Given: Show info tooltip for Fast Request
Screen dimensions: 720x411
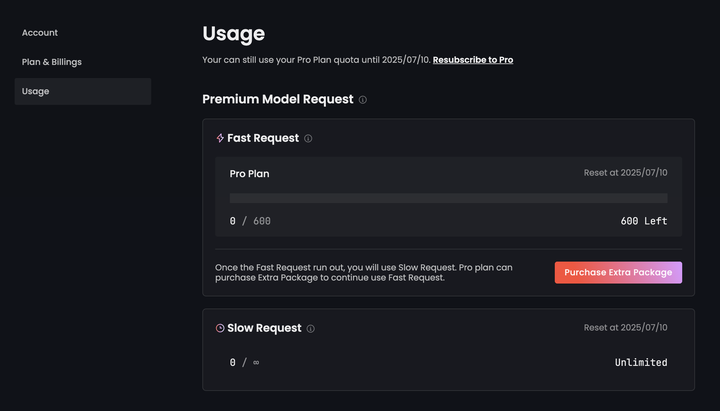Looking at the screenshot, I should click(308, 139).
